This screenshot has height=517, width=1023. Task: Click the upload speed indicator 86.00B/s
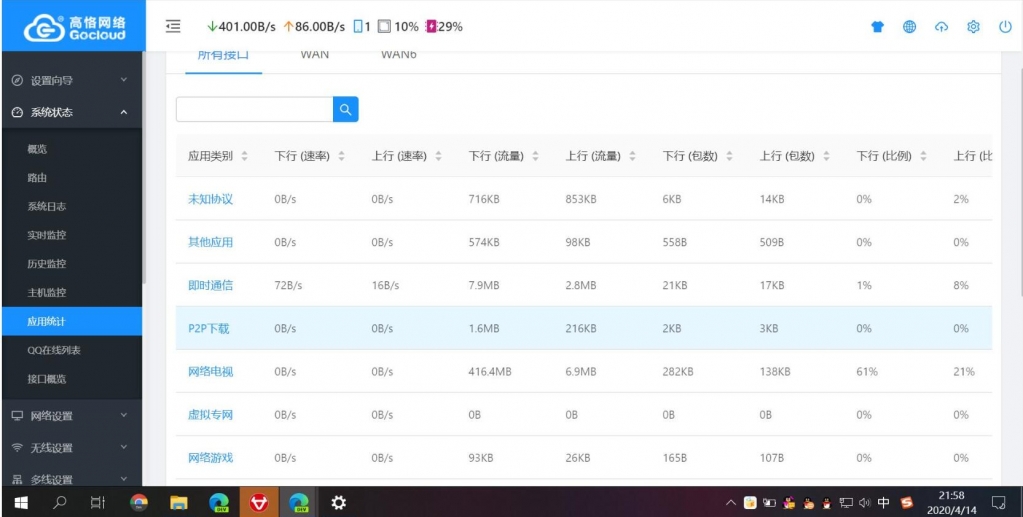[x=314, y=27]
